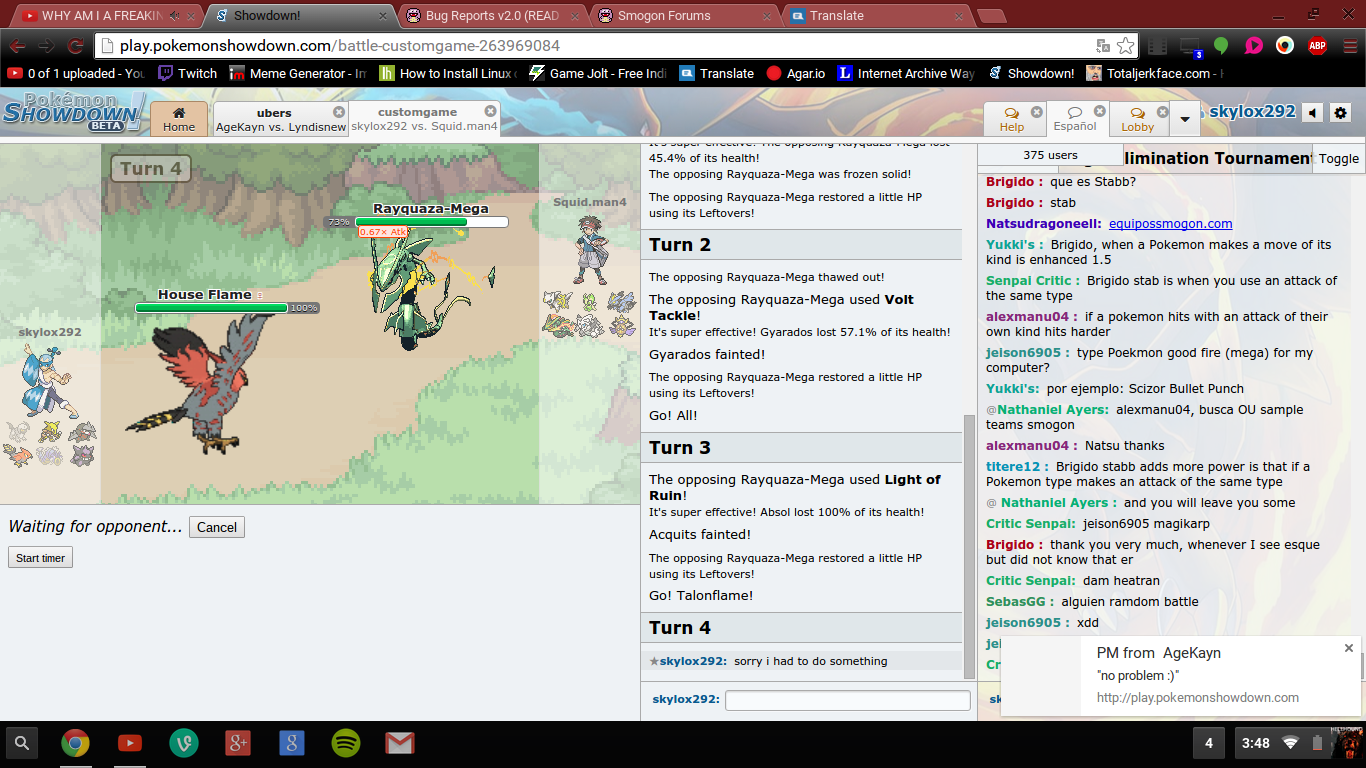
Task: Open Showdown options gear icon
Action: (x=1341, y=113)
